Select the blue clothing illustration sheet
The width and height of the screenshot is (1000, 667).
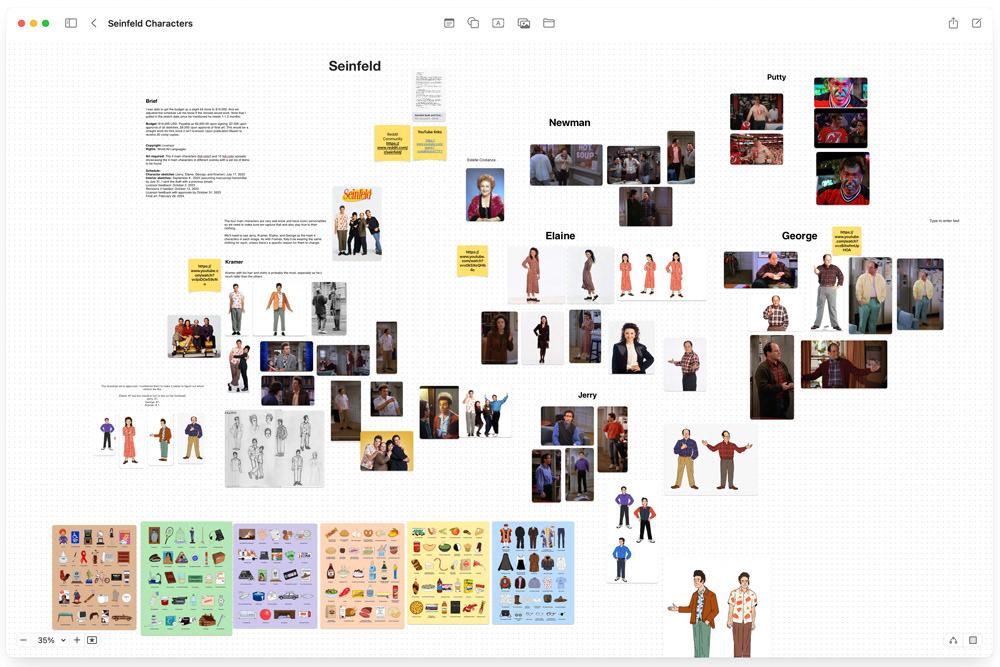pos(533,573)
